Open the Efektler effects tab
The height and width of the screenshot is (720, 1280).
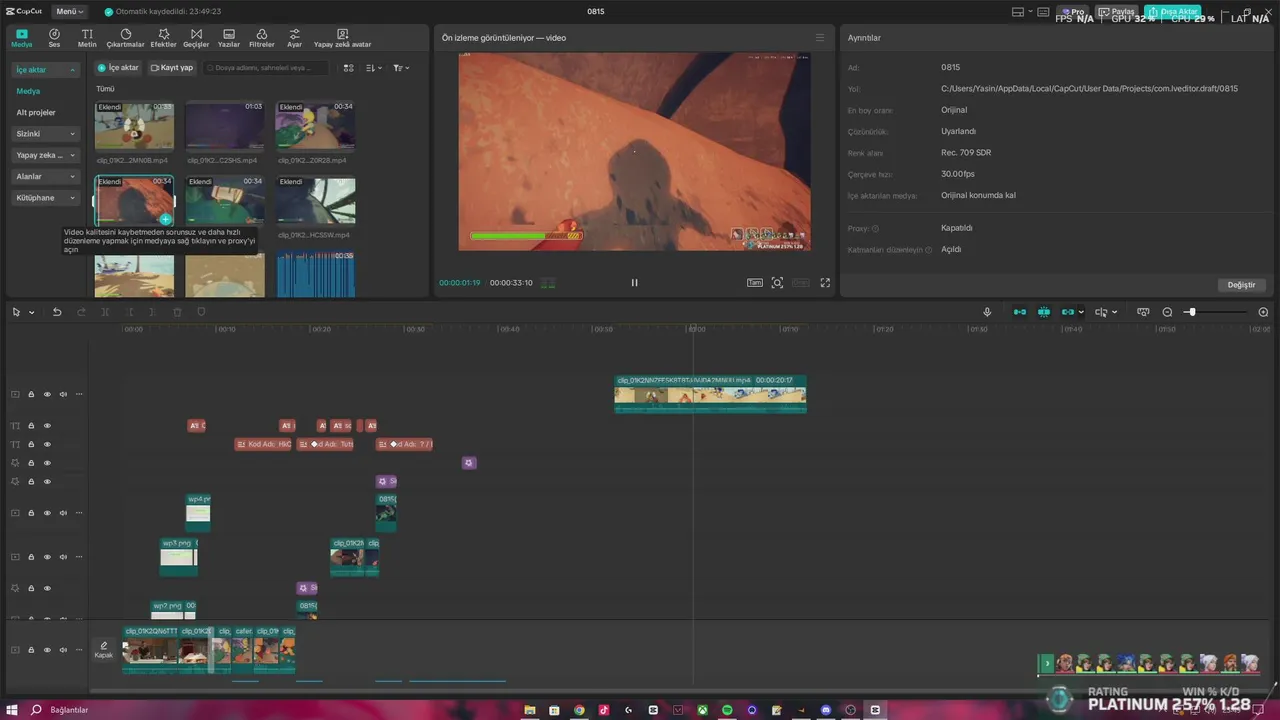click(163, 38)
